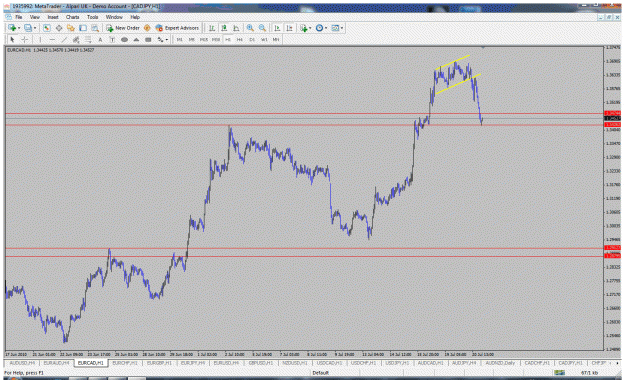
Task: Select the D1 timeframe button
Action: pyautogui.click(x=252, y=39)
